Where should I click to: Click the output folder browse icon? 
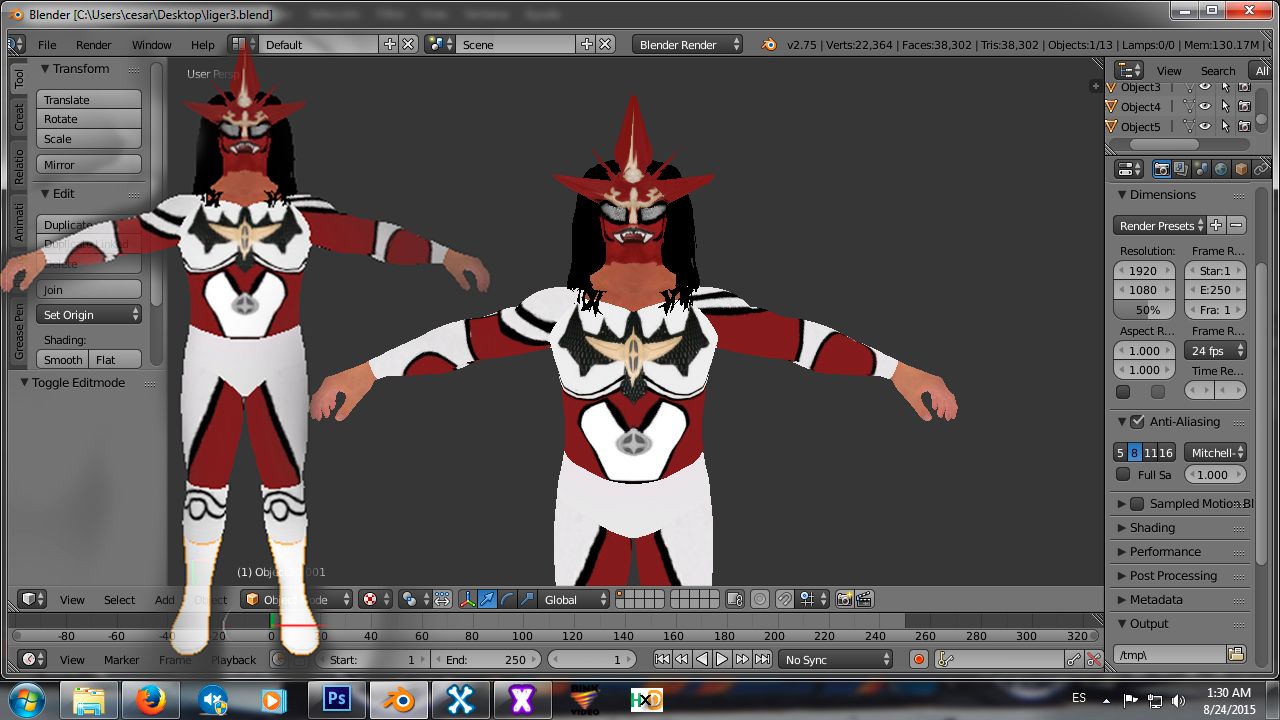1236,654
